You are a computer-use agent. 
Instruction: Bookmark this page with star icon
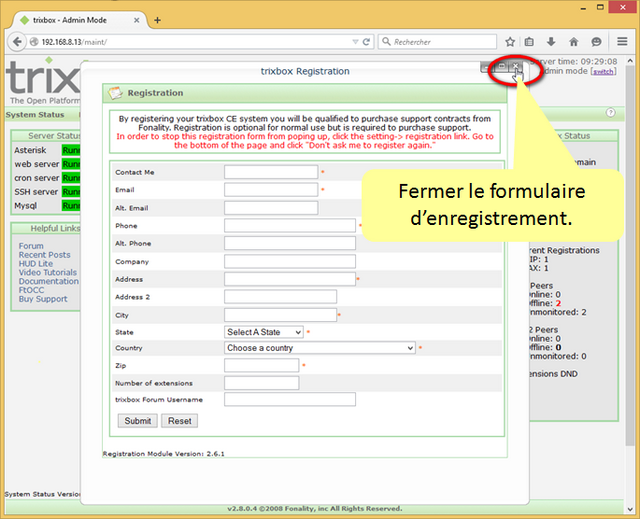click(x=510, y=42)
